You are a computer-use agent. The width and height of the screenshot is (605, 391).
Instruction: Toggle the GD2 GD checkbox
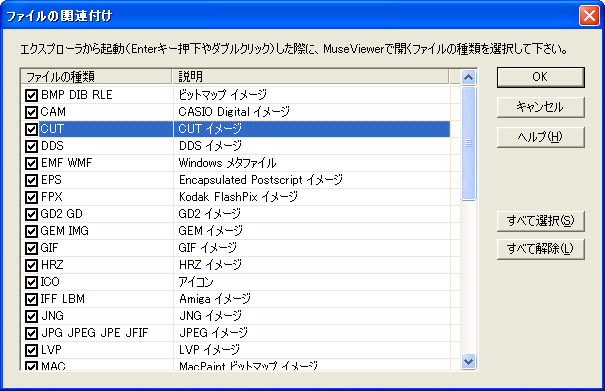pyautogui.click(x=31, y=214)
